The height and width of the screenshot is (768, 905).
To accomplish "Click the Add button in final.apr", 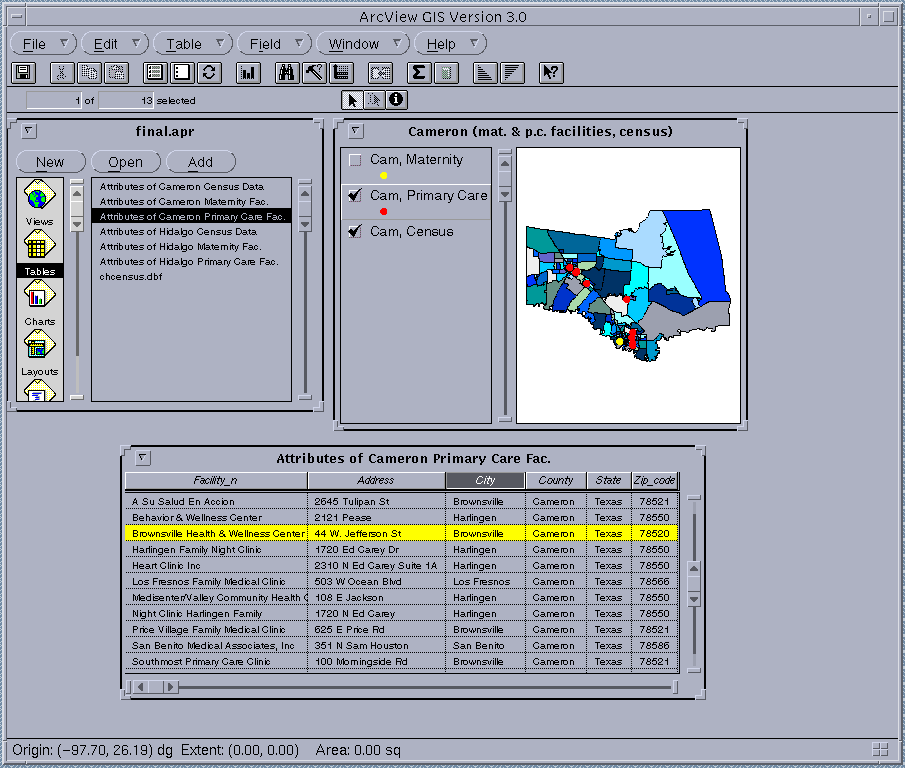I will point(201,162).
